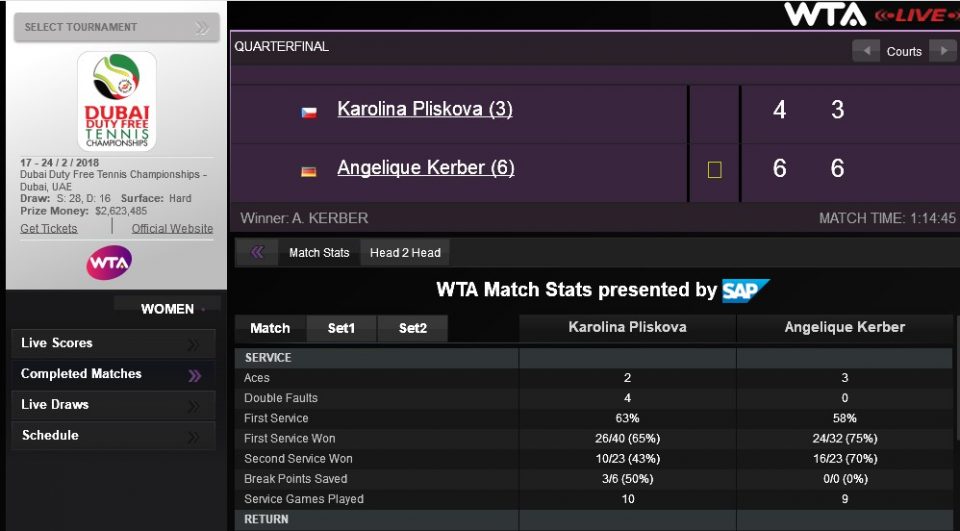The height and width of the screenshot is (531, 960).
Task: Click the SAP sponsor logo
Action: click(746, 290)
